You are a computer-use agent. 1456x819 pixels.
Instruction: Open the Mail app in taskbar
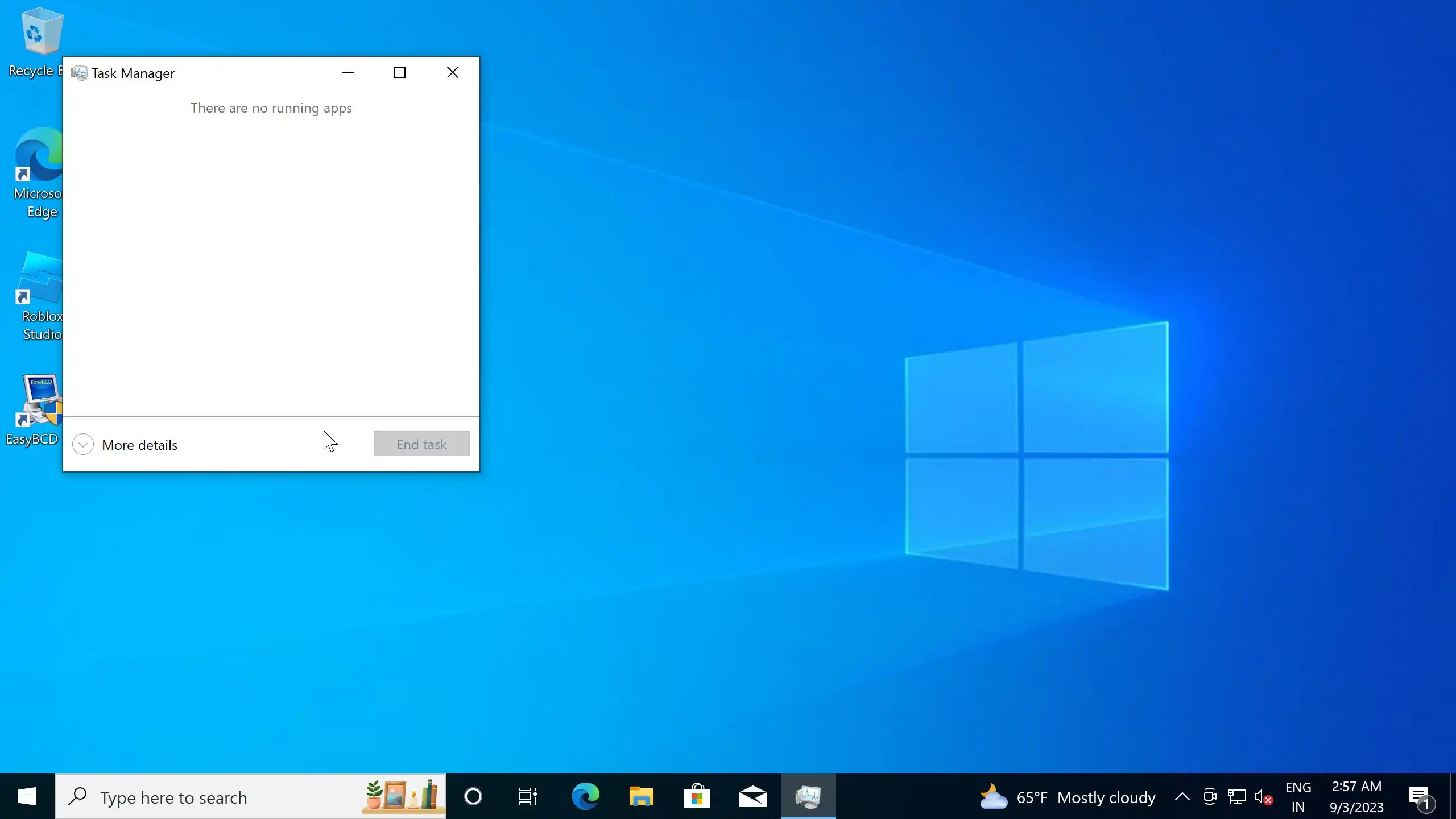tap(752, 796)
